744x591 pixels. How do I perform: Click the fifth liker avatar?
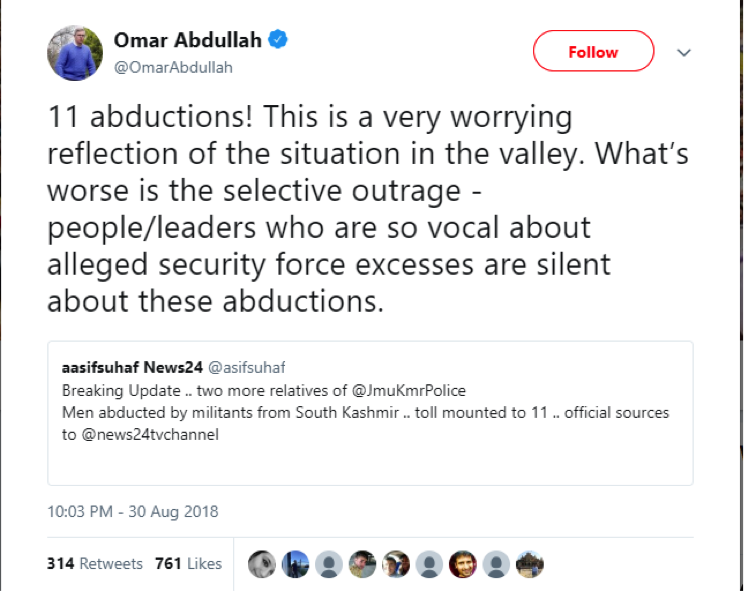click(x=395, y=564)
